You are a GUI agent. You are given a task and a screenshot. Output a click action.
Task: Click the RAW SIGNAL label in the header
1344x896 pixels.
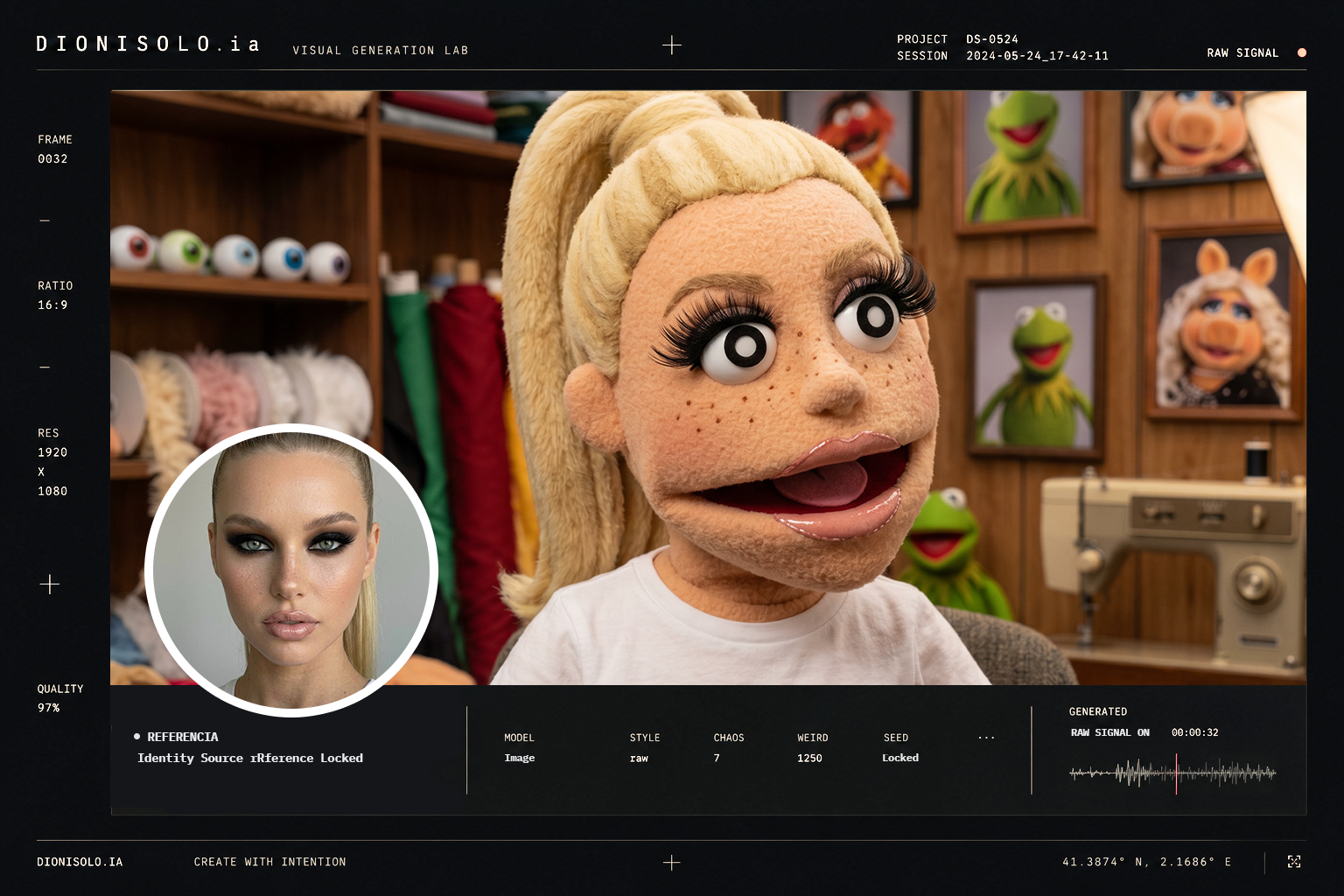[1242, 53]
